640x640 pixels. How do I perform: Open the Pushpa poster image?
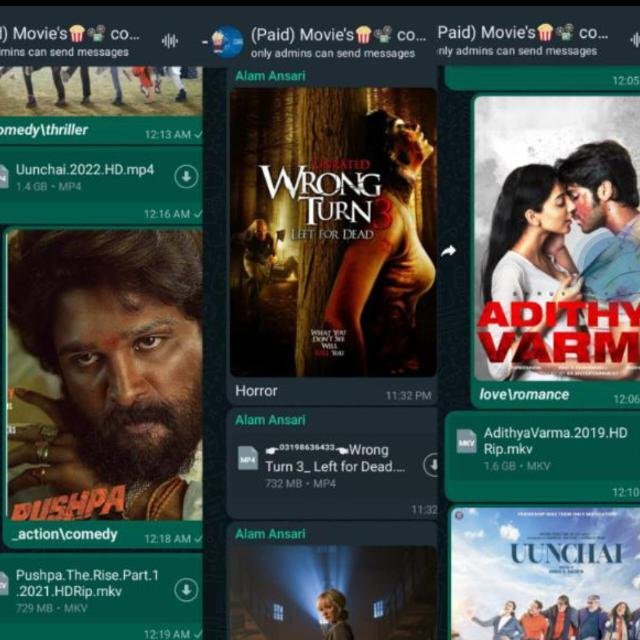105,375
